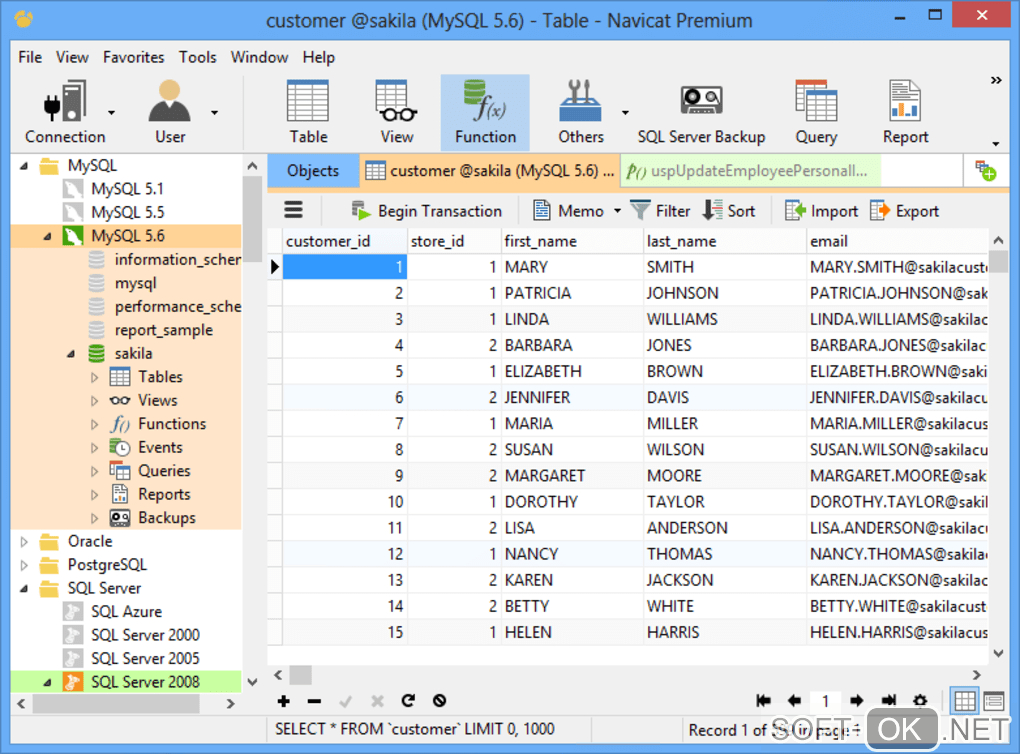Click the Filter button
This screenshot has height=754, width=1020.
pos(661,211)
